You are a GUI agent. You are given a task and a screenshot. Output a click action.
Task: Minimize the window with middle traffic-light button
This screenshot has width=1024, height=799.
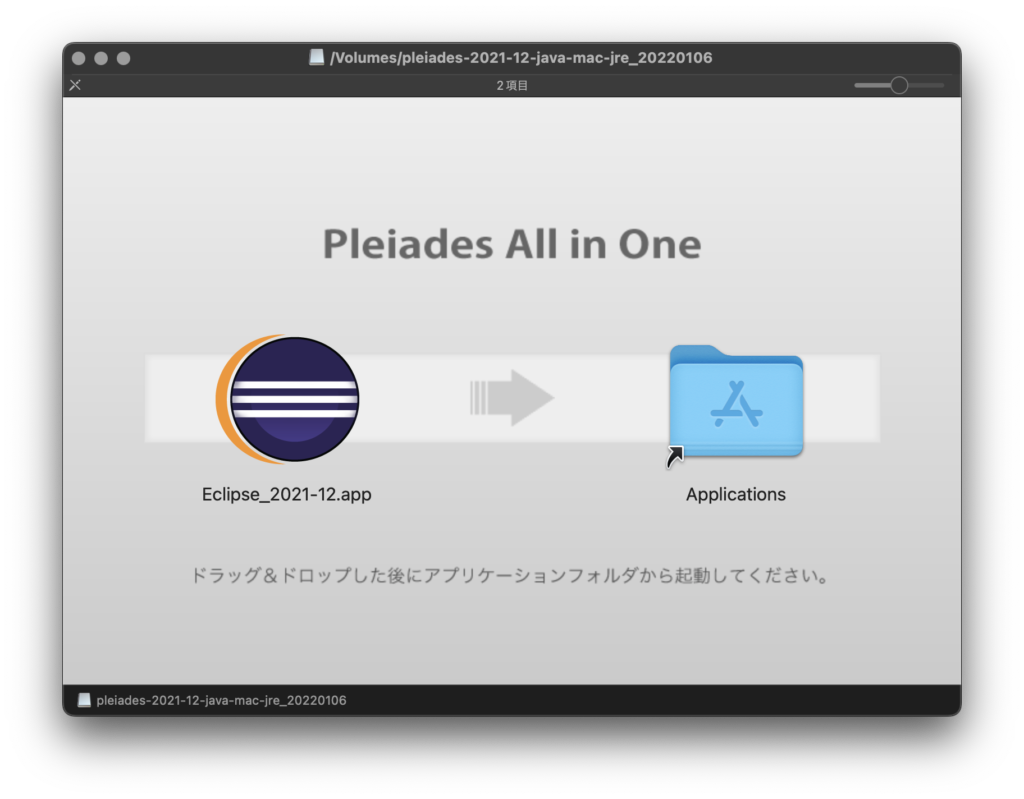[101, 58]
